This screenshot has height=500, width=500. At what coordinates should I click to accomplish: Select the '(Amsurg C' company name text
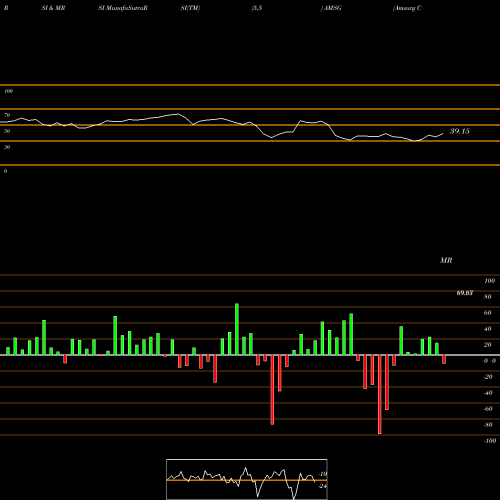click(x=407, y=8)
